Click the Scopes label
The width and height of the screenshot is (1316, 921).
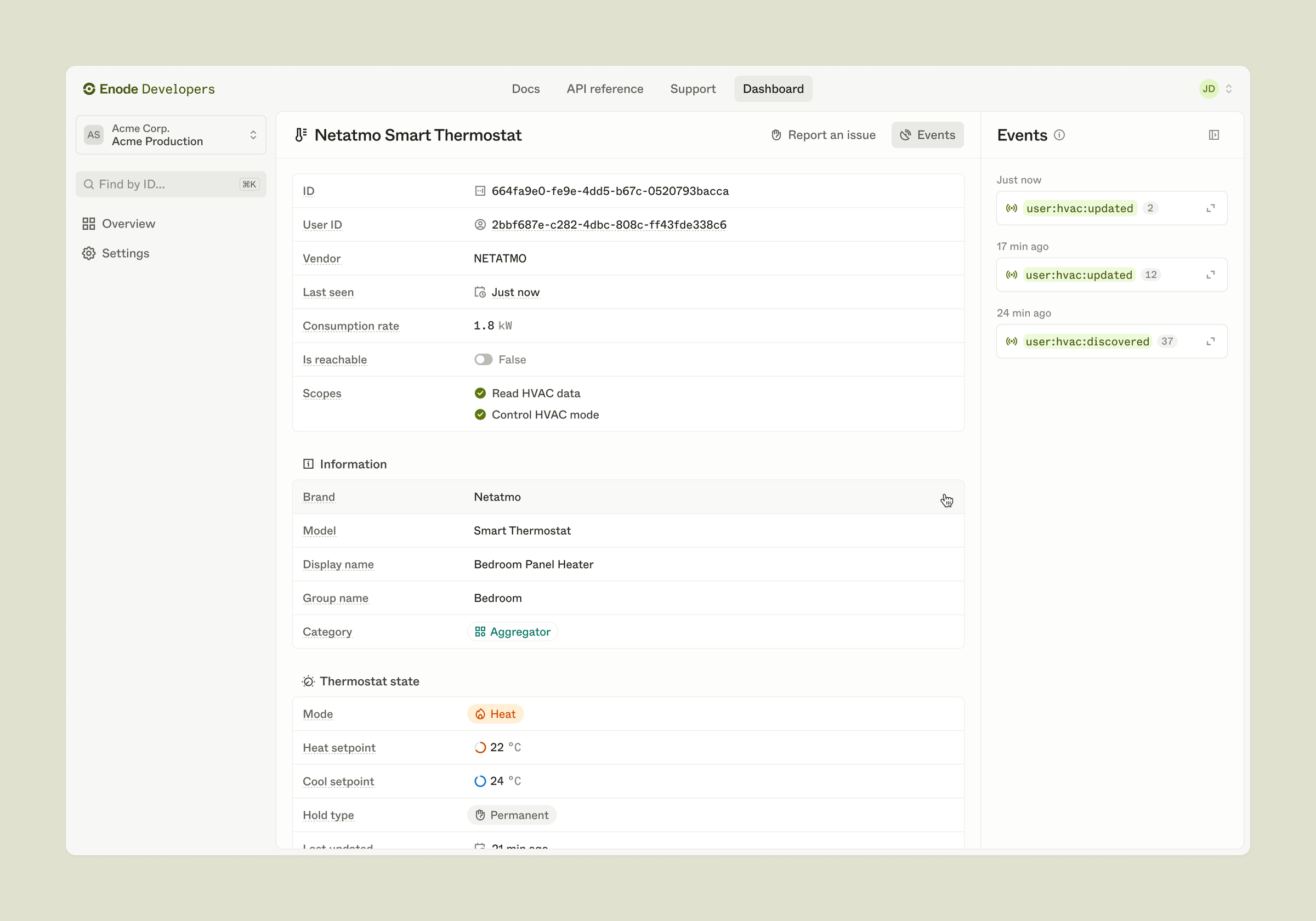[x=321, y=393]
